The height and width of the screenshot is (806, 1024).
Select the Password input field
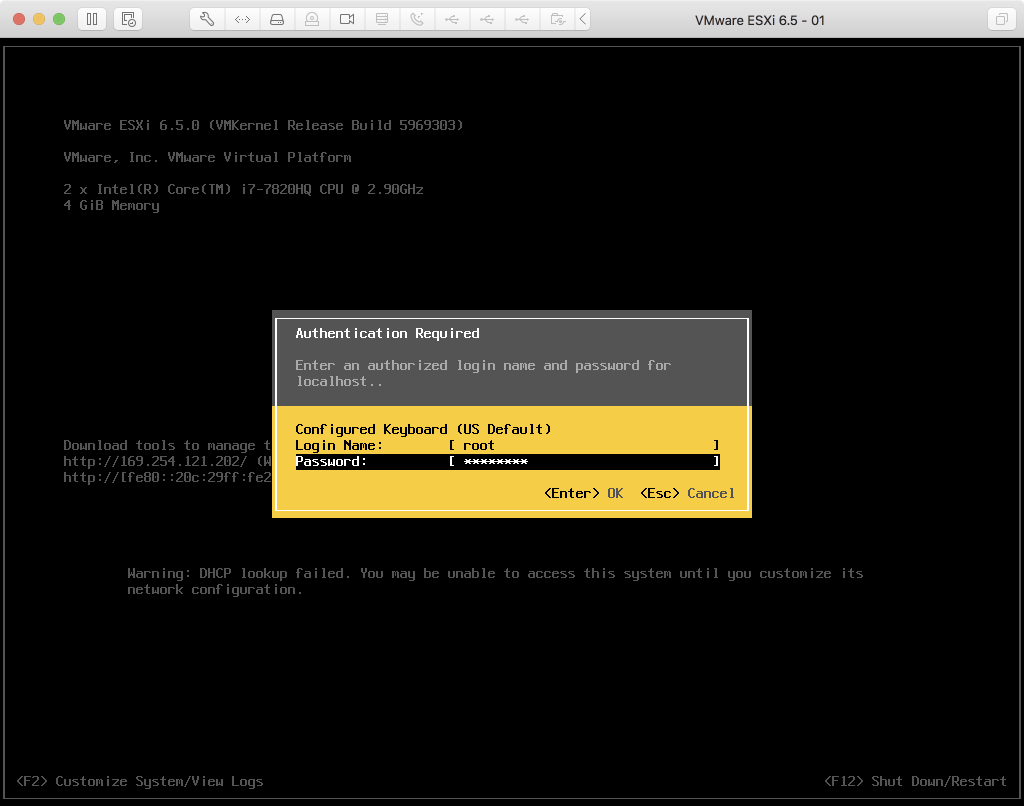(584, 461)
